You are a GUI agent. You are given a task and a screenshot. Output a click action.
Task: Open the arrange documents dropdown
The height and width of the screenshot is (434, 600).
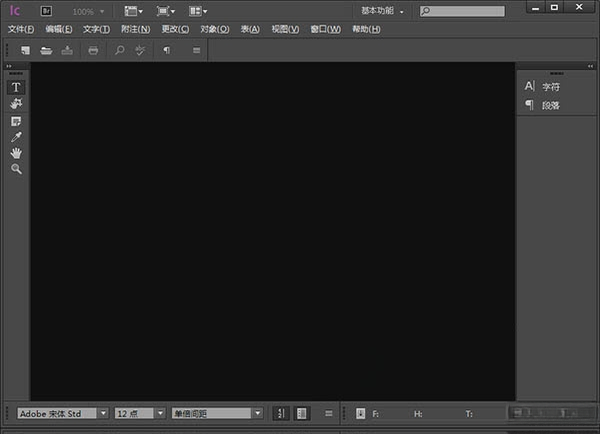[x=197, y=11]
